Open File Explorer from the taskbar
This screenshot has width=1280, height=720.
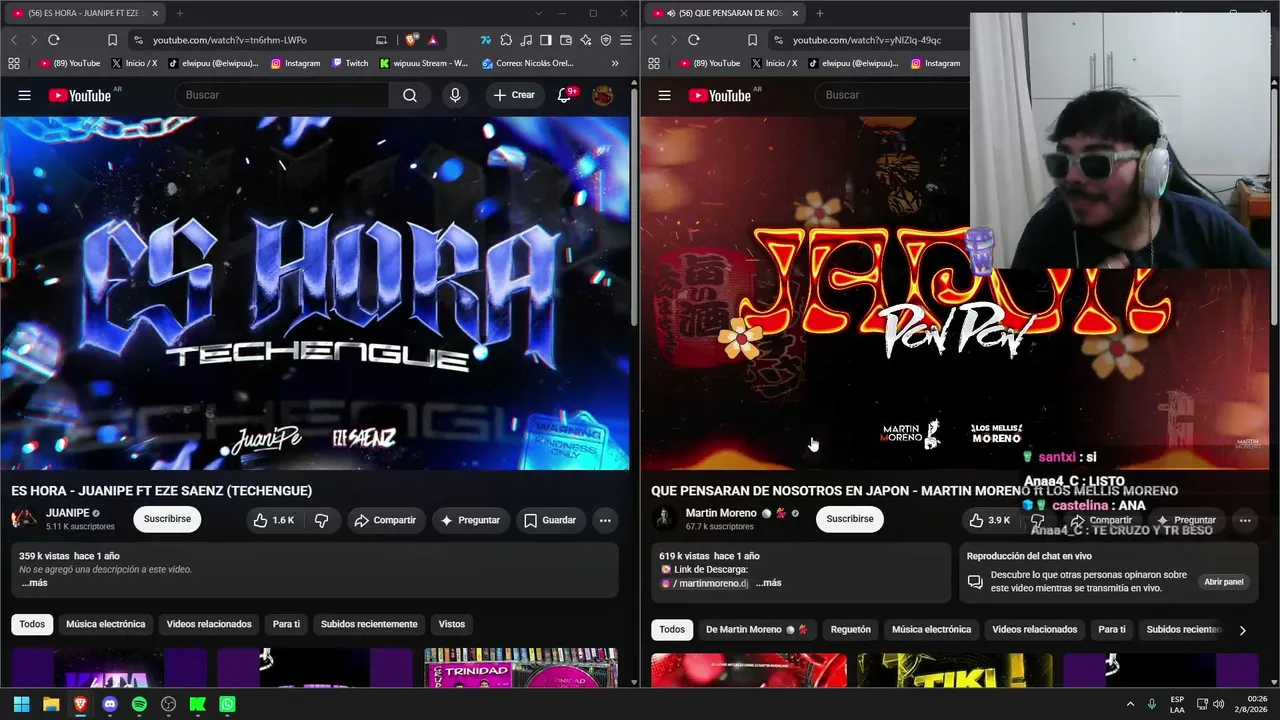pos(51,704)
